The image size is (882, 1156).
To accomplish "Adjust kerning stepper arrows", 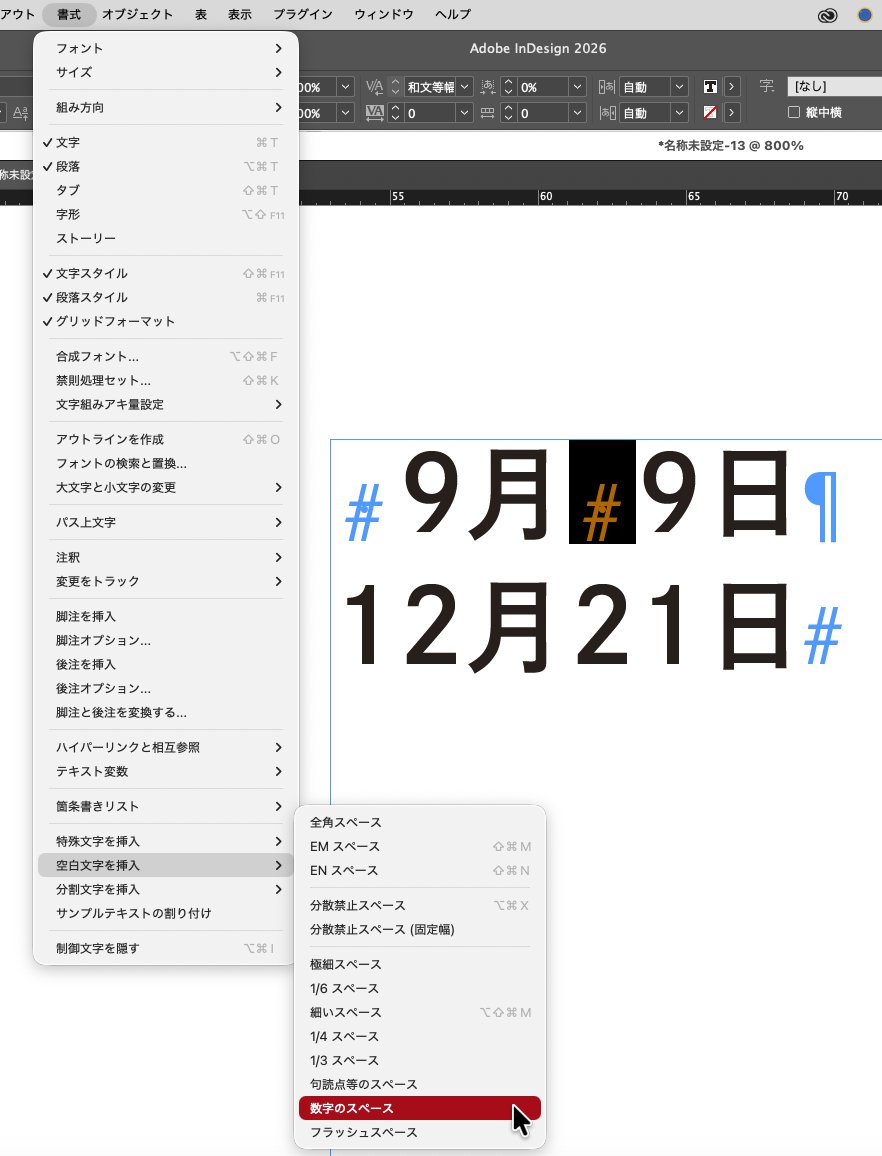I will pyautogui.click(x=395, y=87).
